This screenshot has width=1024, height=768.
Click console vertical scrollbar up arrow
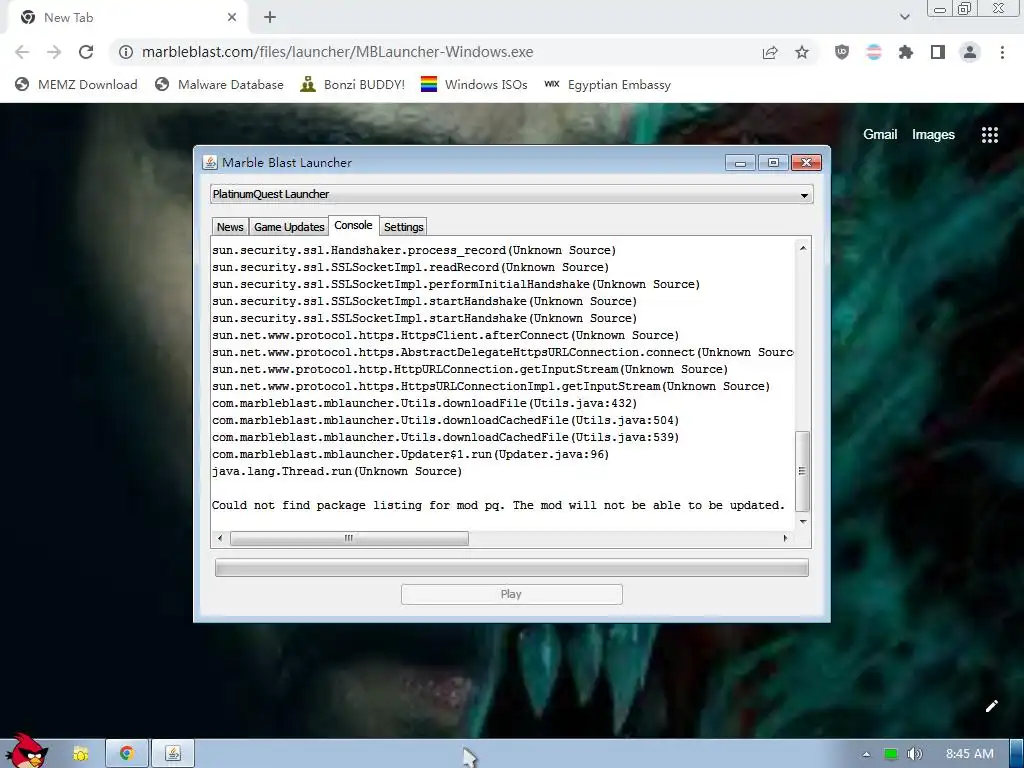[803, 248]
